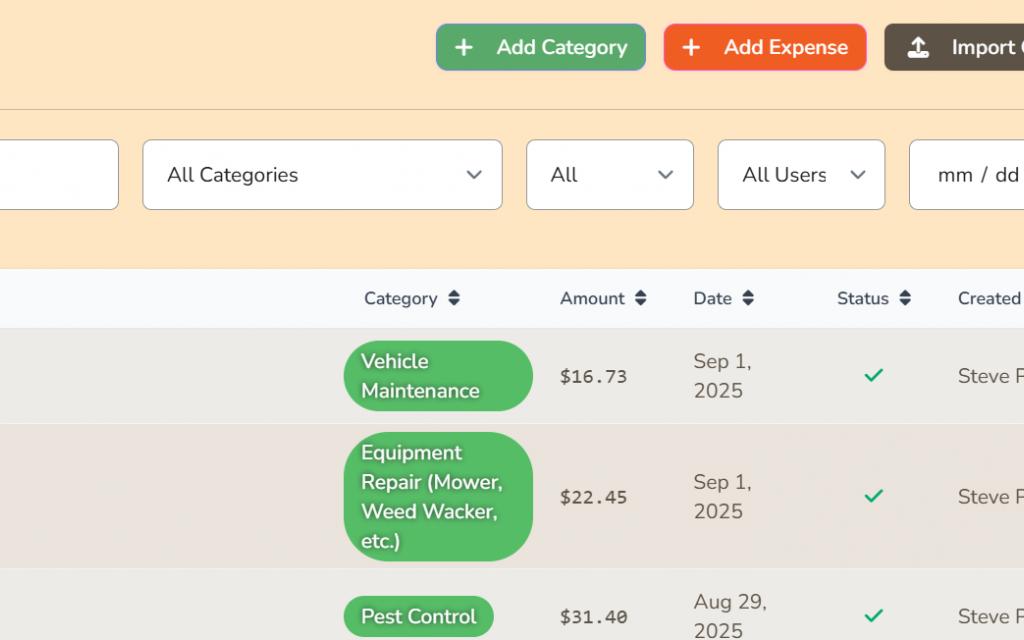Image resolution: width=1024 pixels, height=640 pixels.
Task: Click the Add Expense button
Action: [x=765, y=46]
